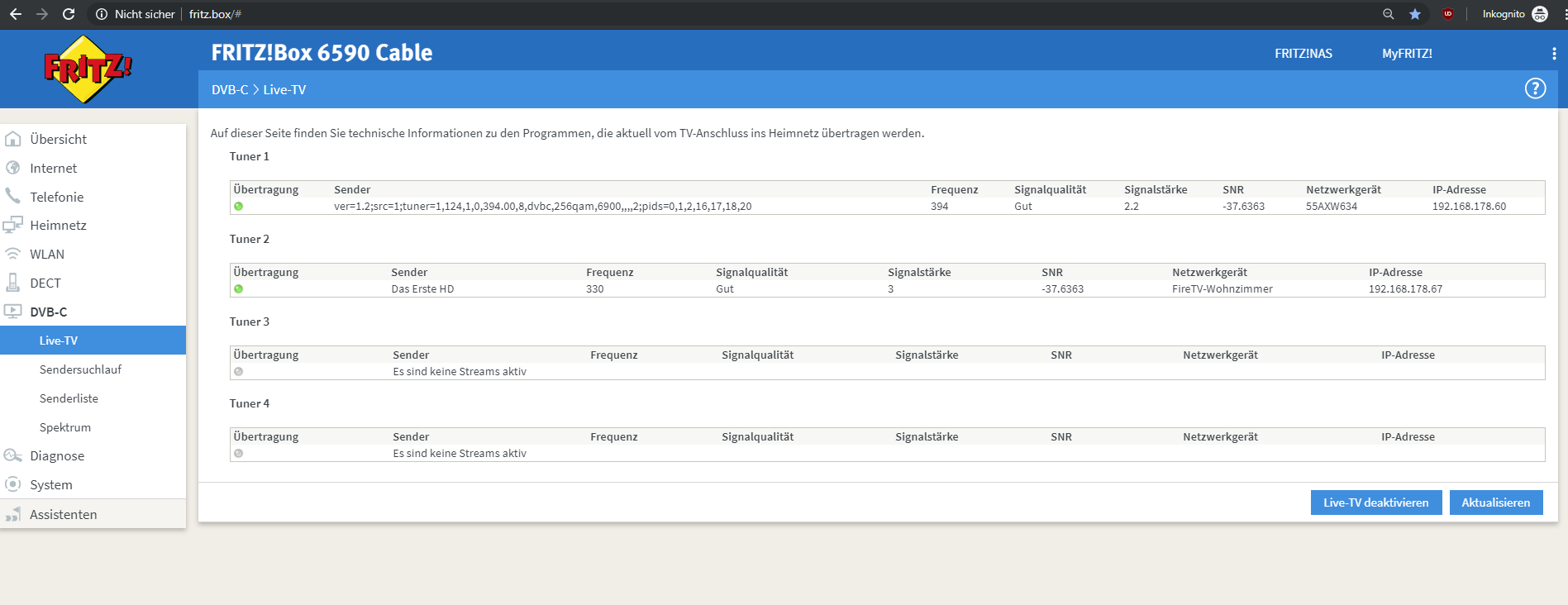Click the Diagnose icon
This screenshot has width=1568, height=605.
click(13, 455)
